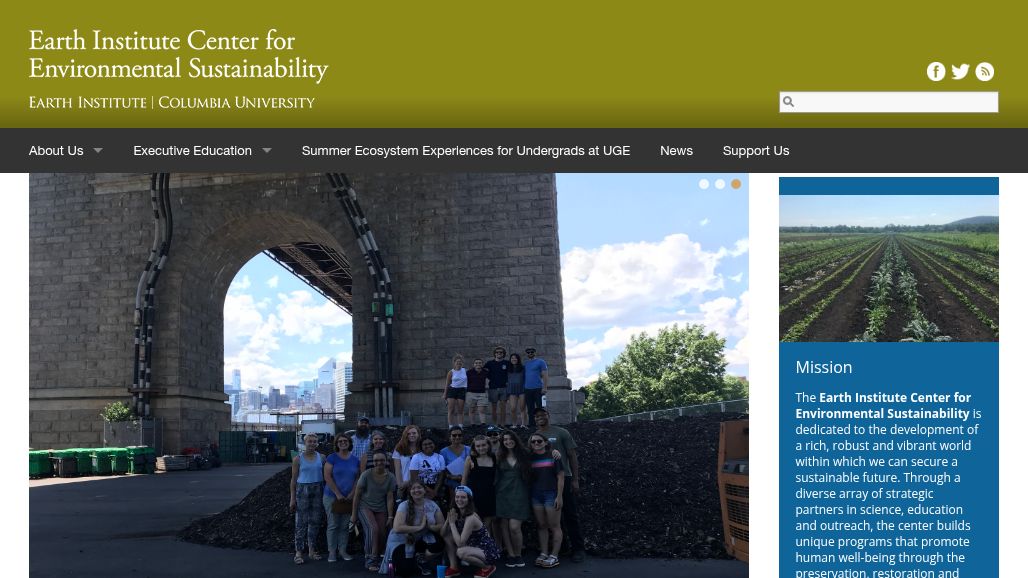This screenshot has height=578, width=1028.
Task: Open the About Us menu item
Action: tap(56, 151)
